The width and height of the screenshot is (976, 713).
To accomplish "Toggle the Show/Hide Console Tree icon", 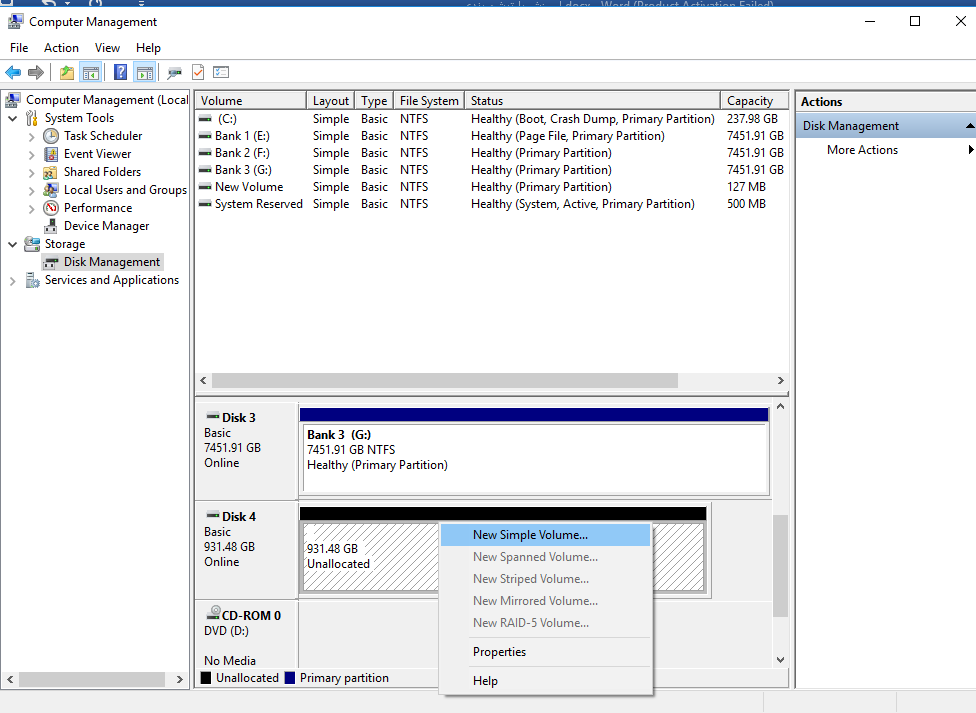I will coord(91,72).
